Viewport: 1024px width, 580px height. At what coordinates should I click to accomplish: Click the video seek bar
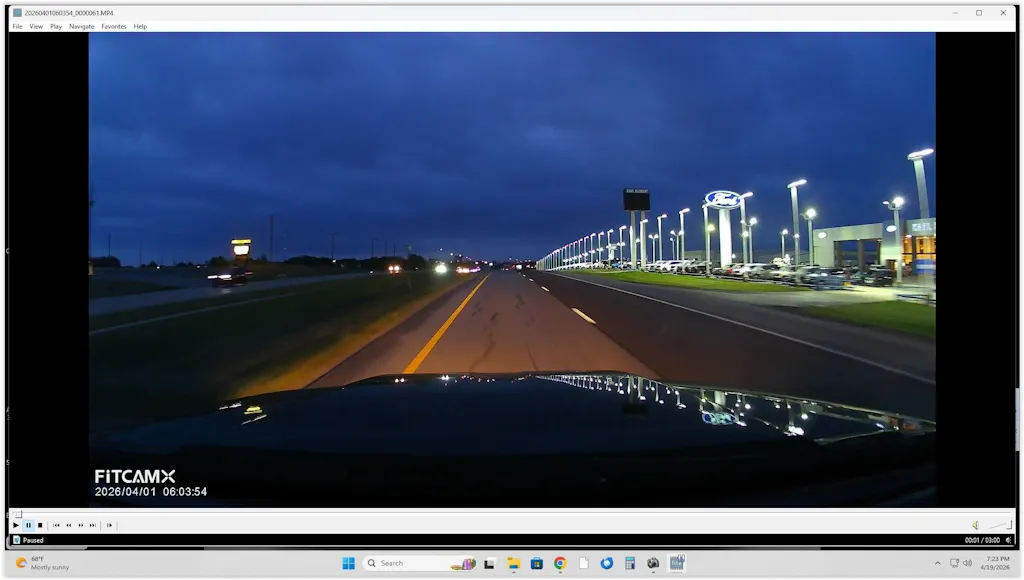click(x=500, y=514)
